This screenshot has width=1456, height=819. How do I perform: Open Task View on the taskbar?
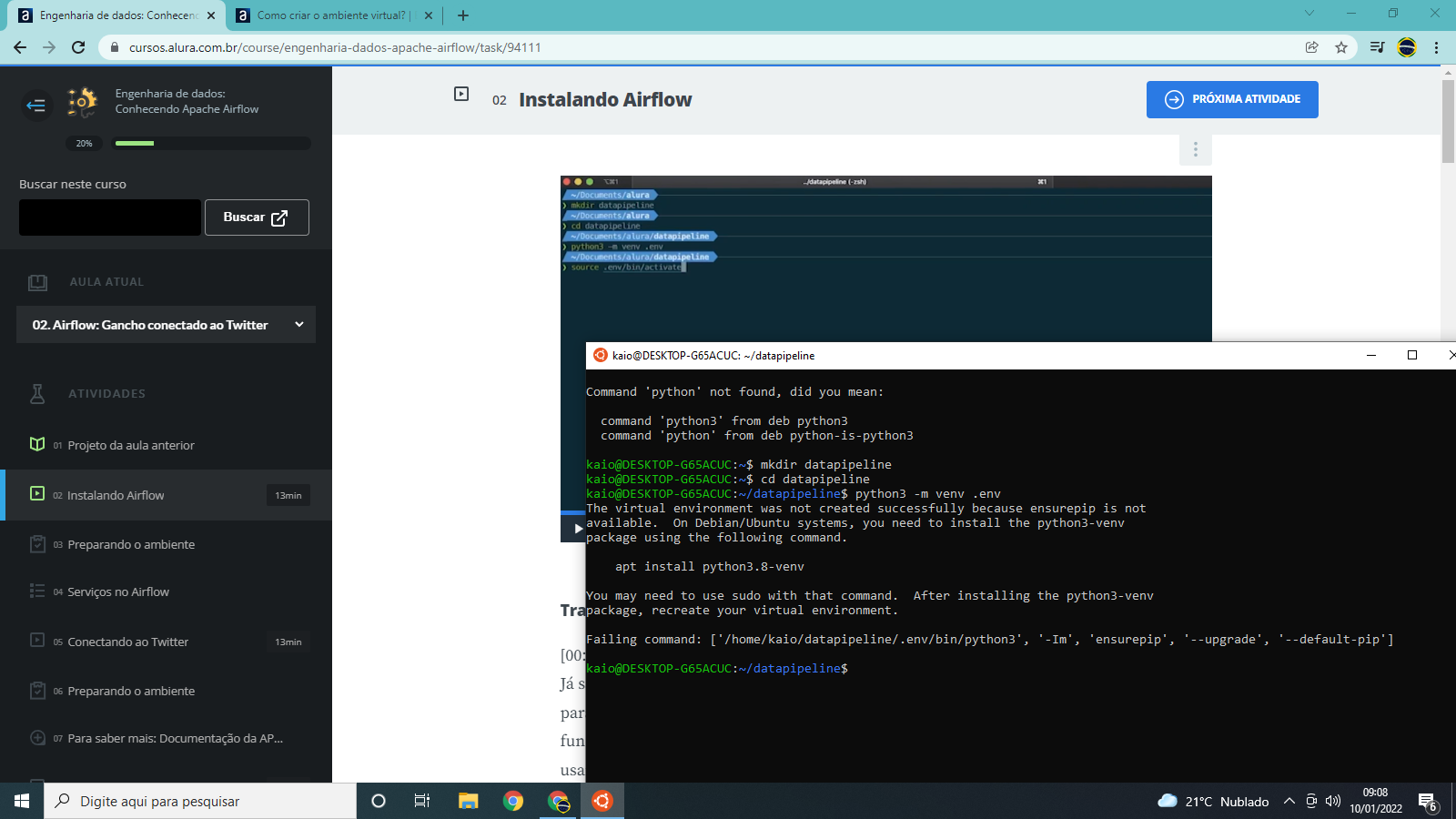tap(422, 801)
